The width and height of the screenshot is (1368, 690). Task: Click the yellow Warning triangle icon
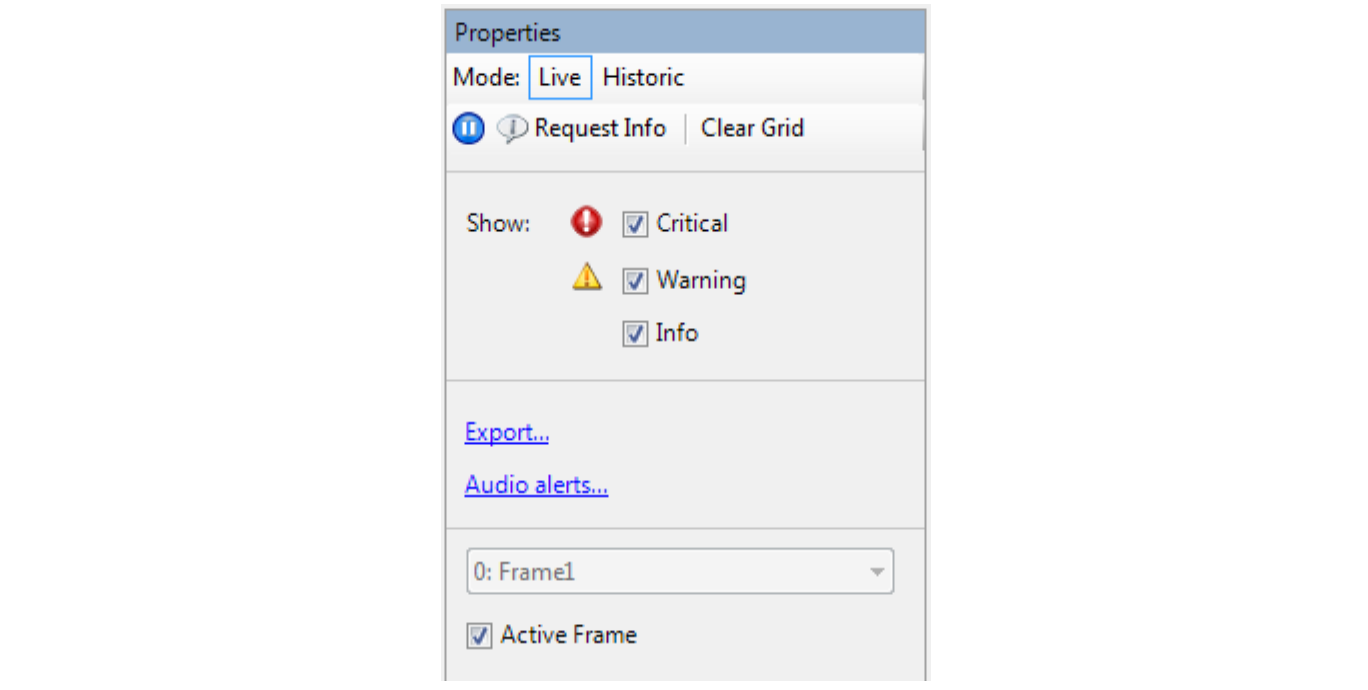(587, 277)
